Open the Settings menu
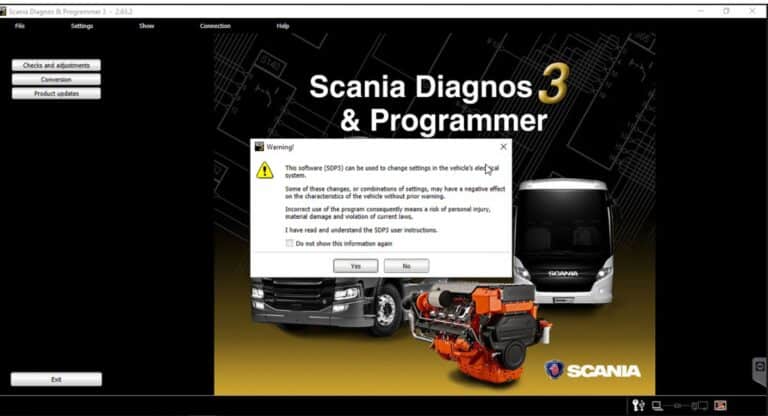 (x=82, y=26)
